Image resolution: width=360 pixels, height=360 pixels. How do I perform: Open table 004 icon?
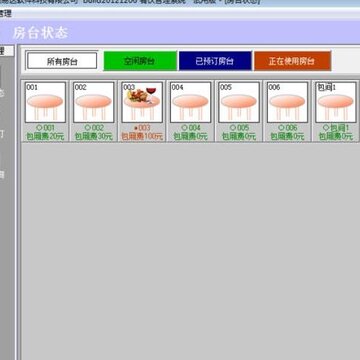click(x=191, y=102)
